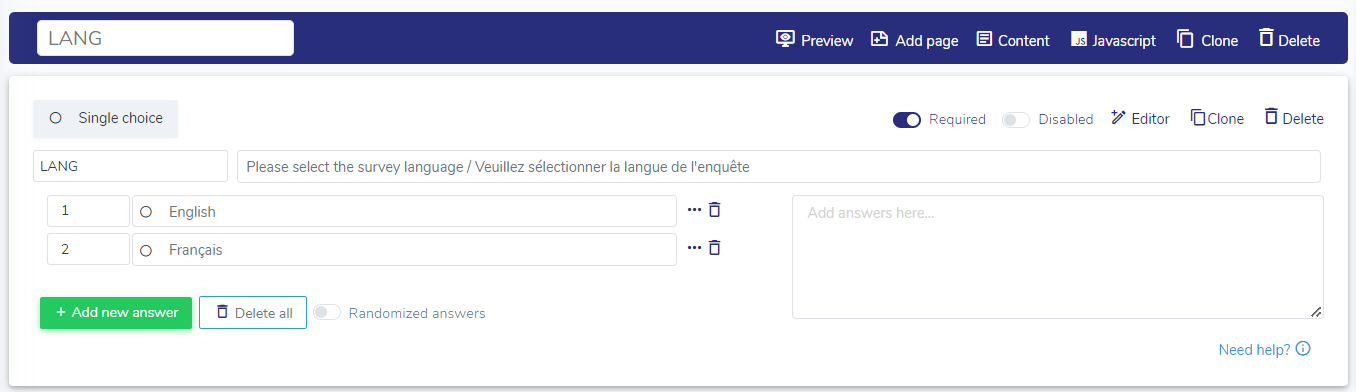The width and height of the screenshot is (1356, 392).
Task: Toggle the Required switch off
Action: (907, 120)
